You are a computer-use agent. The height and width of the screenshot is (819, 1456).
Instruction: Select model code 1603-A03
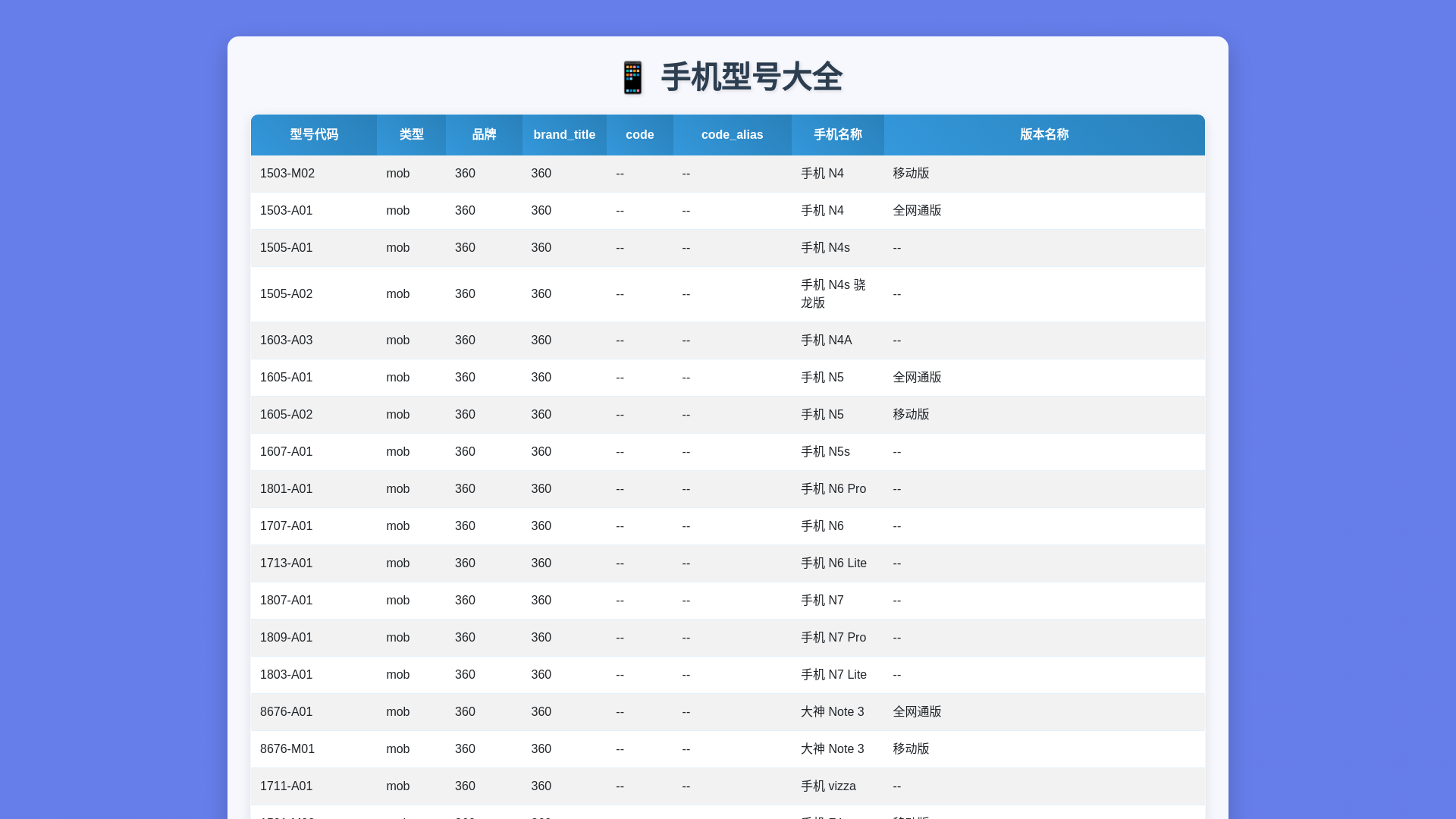(x=287, y=340)
